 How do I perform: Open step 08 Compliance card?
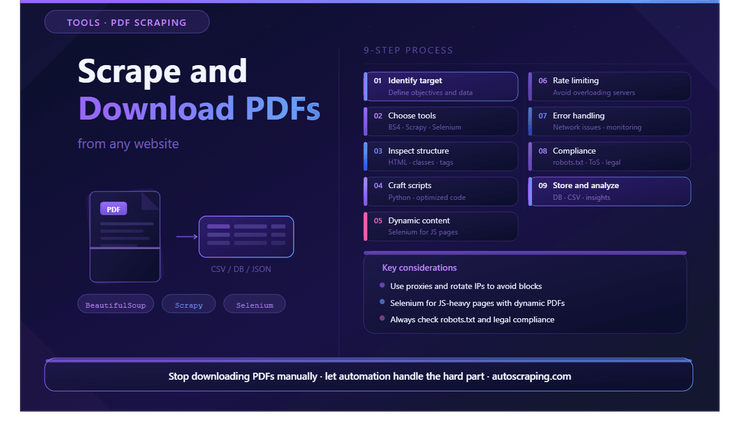point(609,156)
